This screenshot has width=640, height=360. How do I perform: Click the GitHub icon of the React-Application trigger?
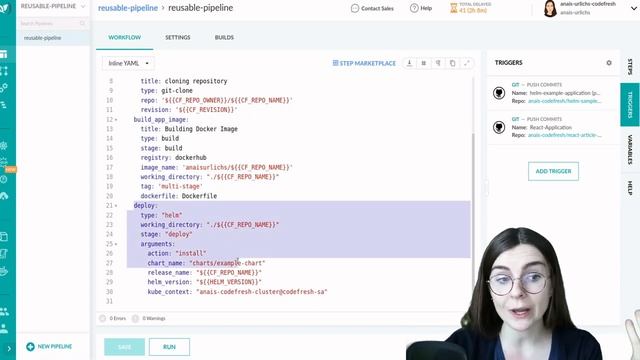tap(499, 127)
